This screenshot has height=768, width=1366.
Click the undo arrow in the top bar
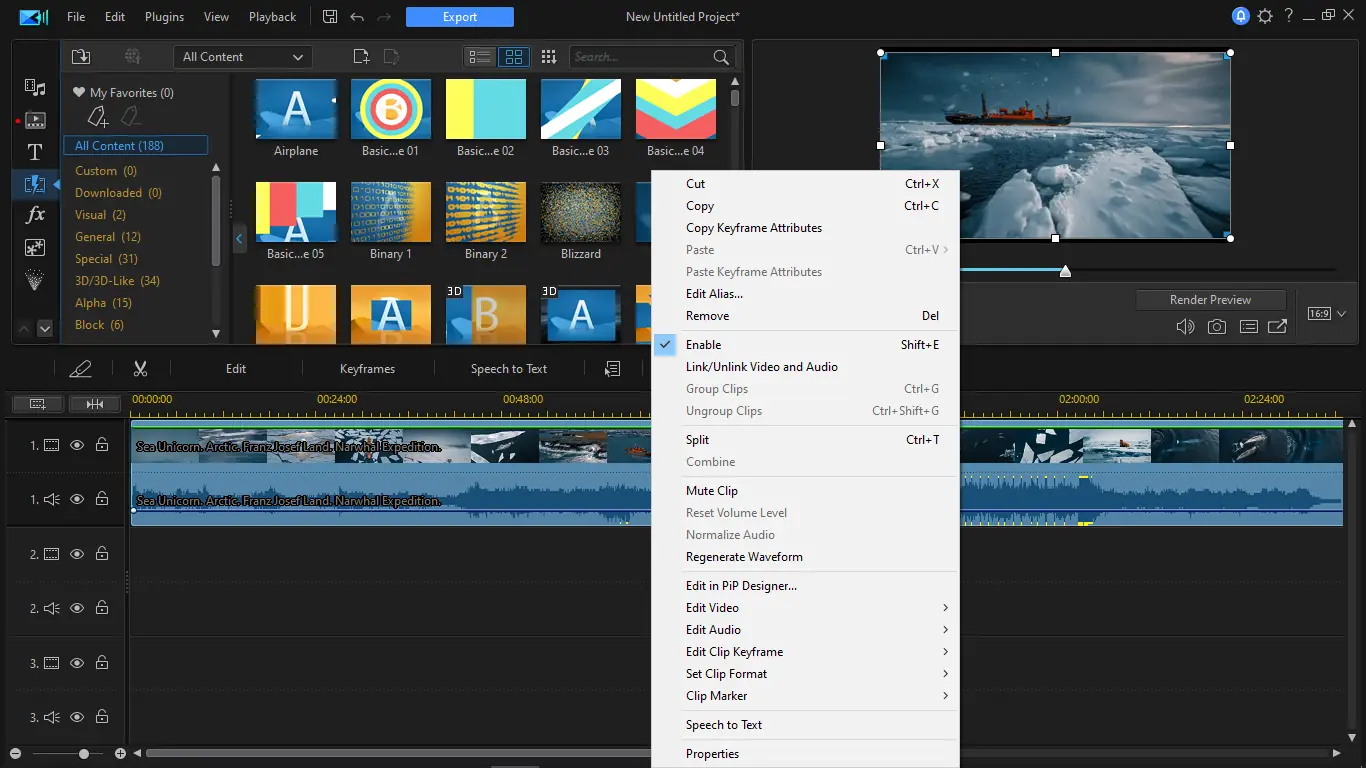[x=357, y=17]
